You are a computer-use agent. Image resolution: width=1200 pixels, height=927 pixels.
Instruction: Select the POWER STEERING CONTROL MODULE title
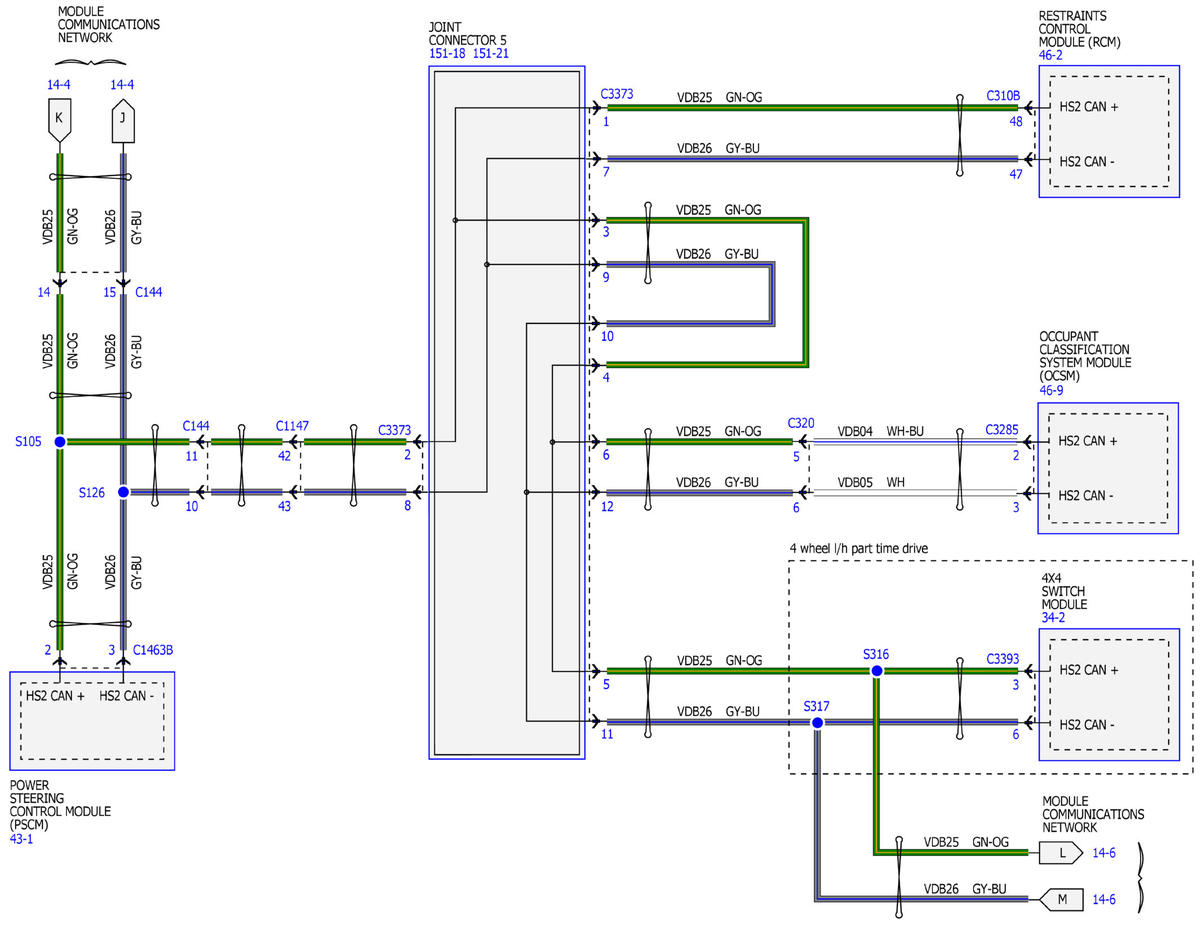tap(60, 804)
